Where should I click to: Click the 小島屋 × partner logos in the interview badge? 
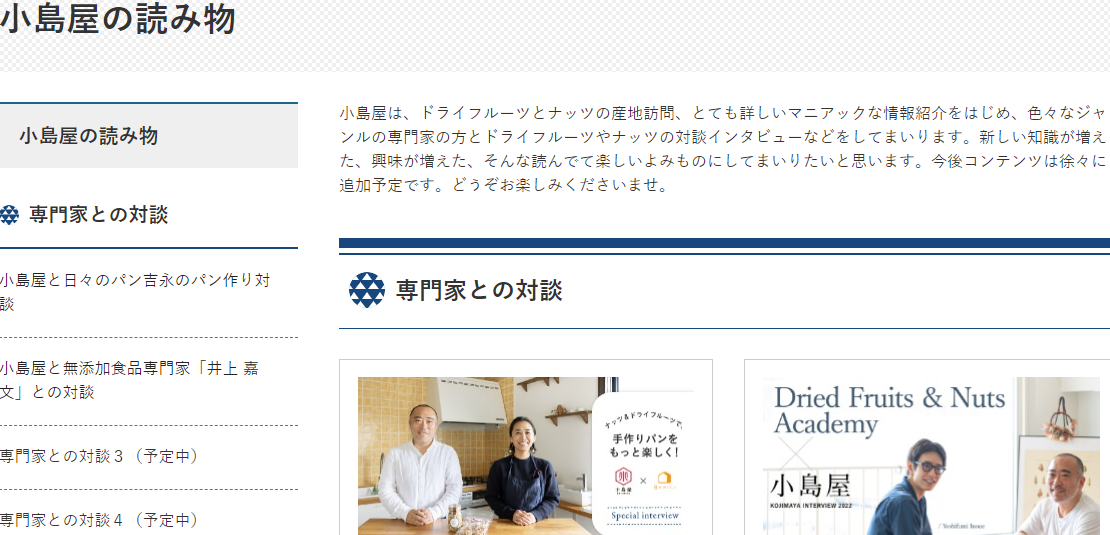click(x=643, y=481)
